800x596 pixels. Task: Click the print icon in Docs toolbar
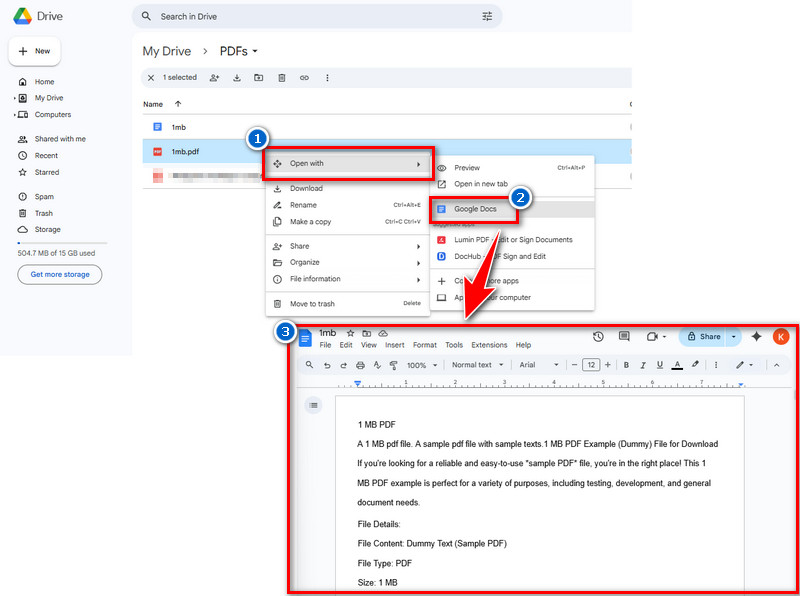coord(360,365)
